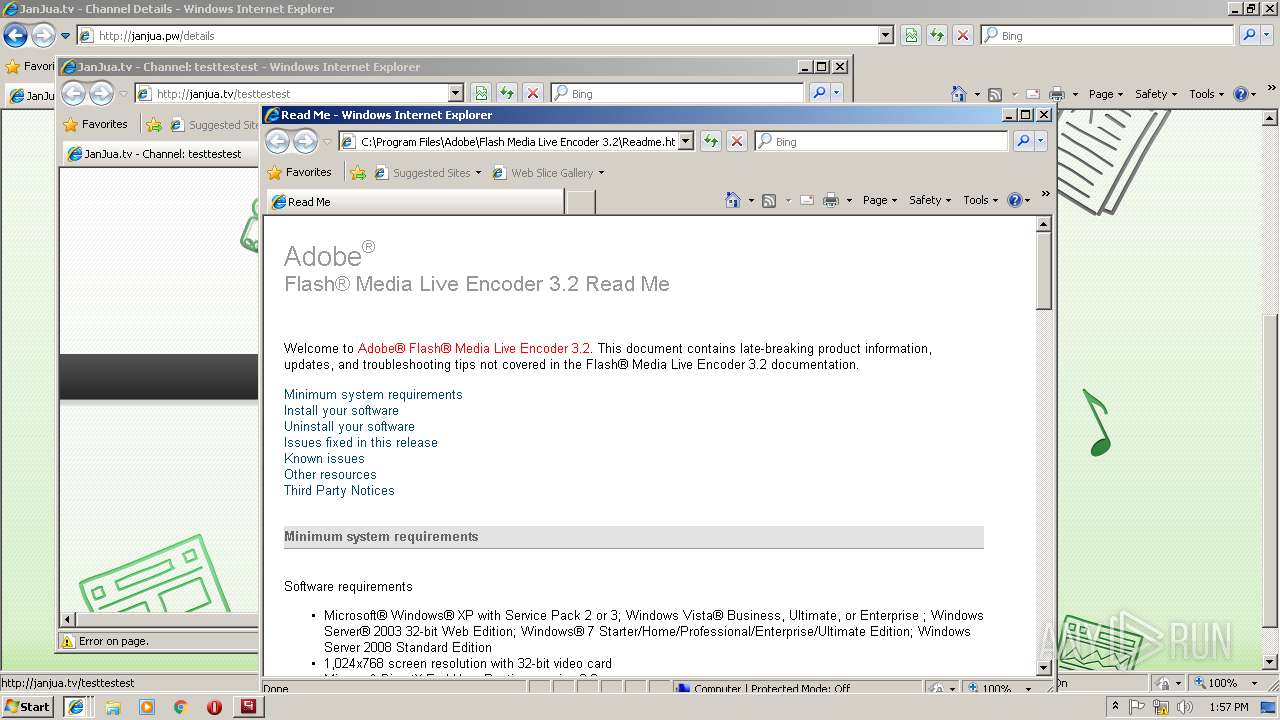Image resolution: width=1280 pixels, height=720 pixels.
Task: Click Read Me vertical scrollbar up arrow
Action: (x=1044, y=224)
